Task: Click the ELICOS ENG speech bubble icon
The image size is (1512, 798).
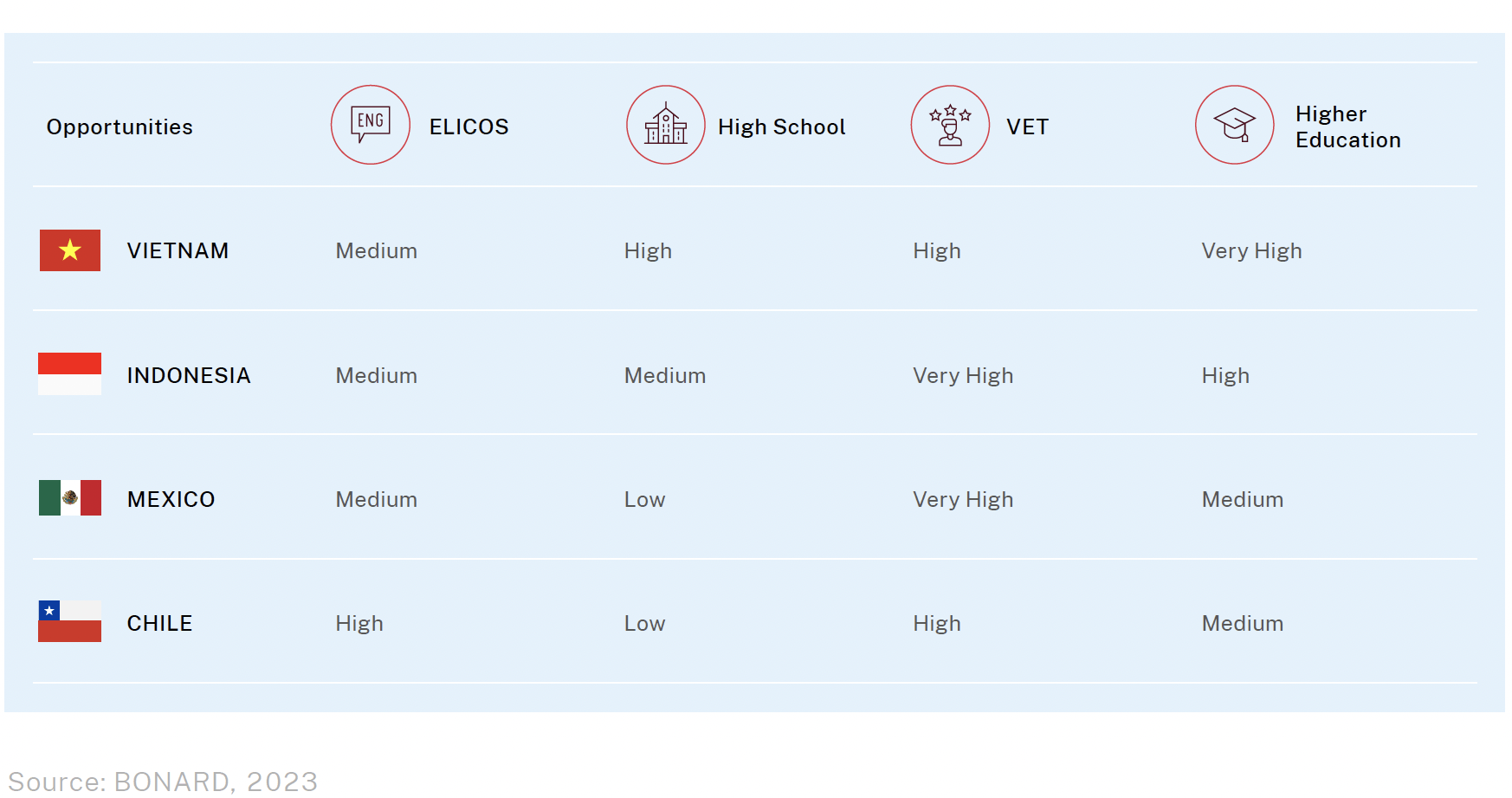Action: click(371, 125)
